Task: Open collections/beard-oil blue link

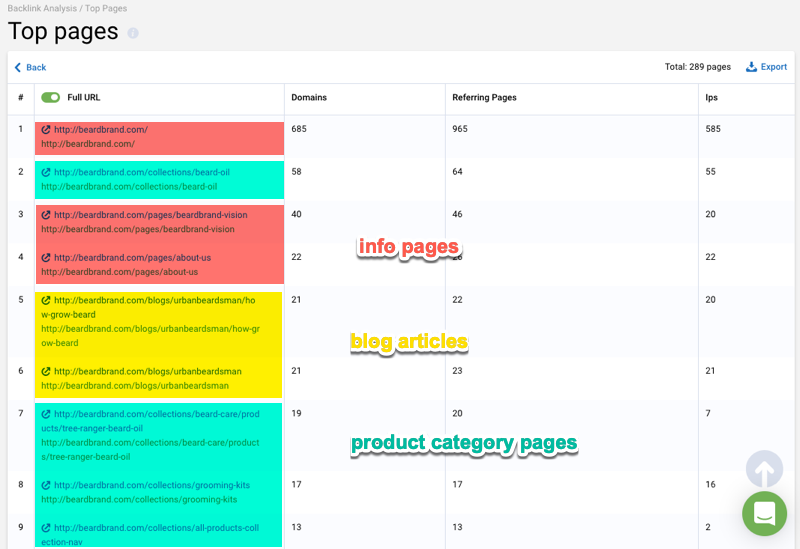Action: coord(142,172)
